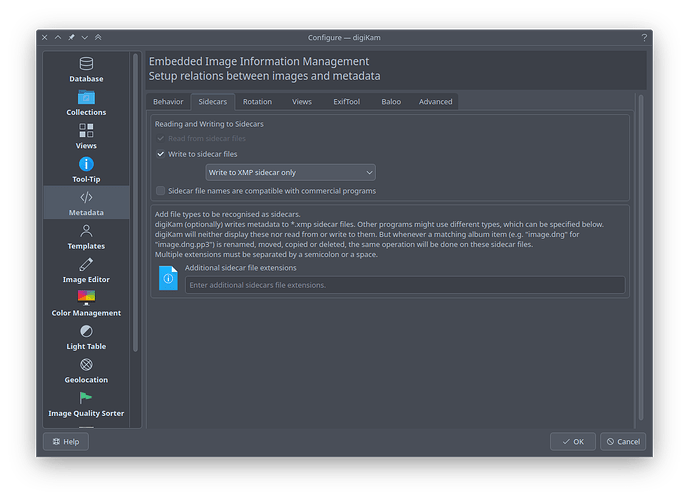Viewport: 688px width, 500px height.
Task: Switch to the Advanced tab
Action: pyautogui.click(x=435, y=101)
